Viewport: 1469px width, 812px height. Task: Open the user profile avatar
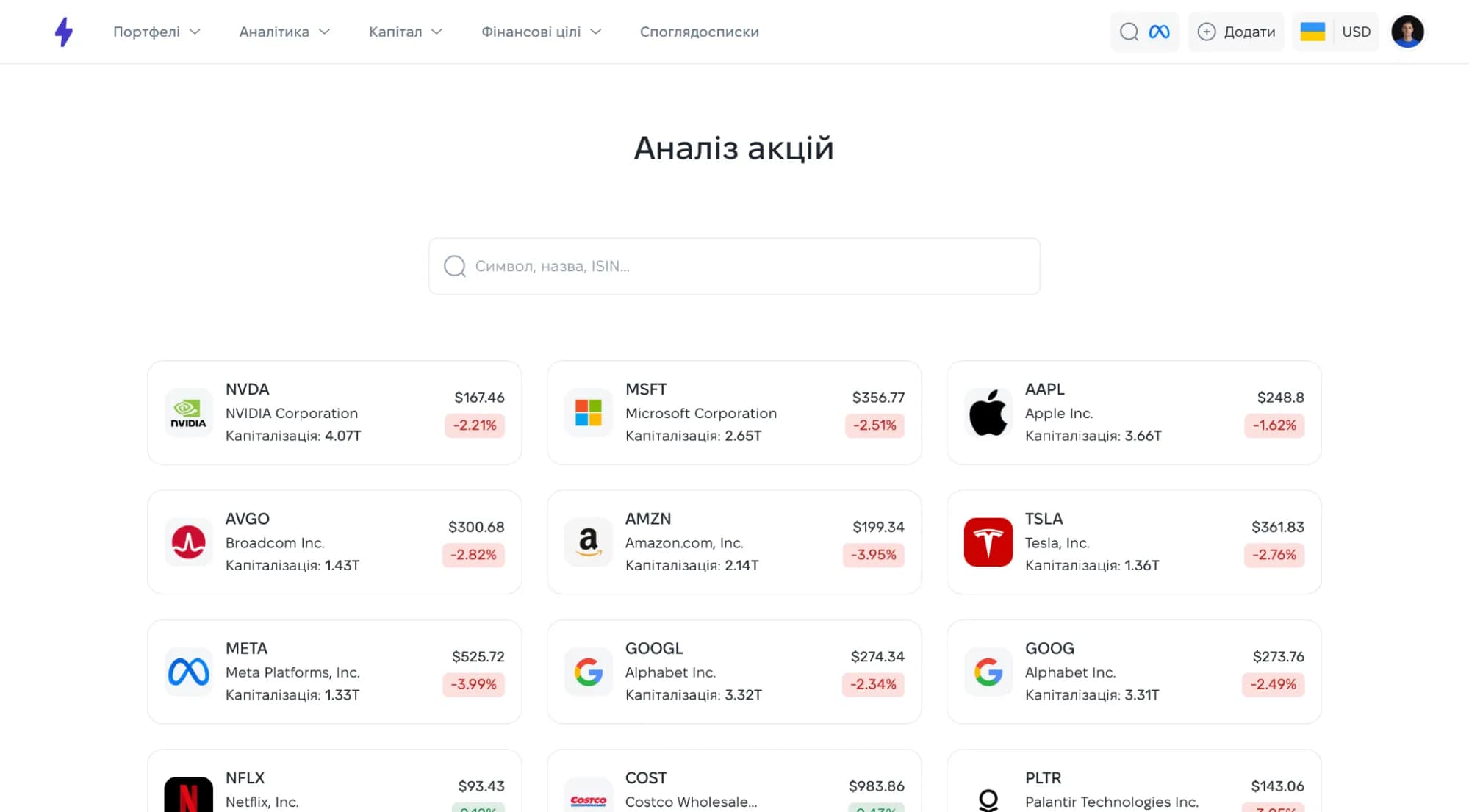(x=1407, y=32)
